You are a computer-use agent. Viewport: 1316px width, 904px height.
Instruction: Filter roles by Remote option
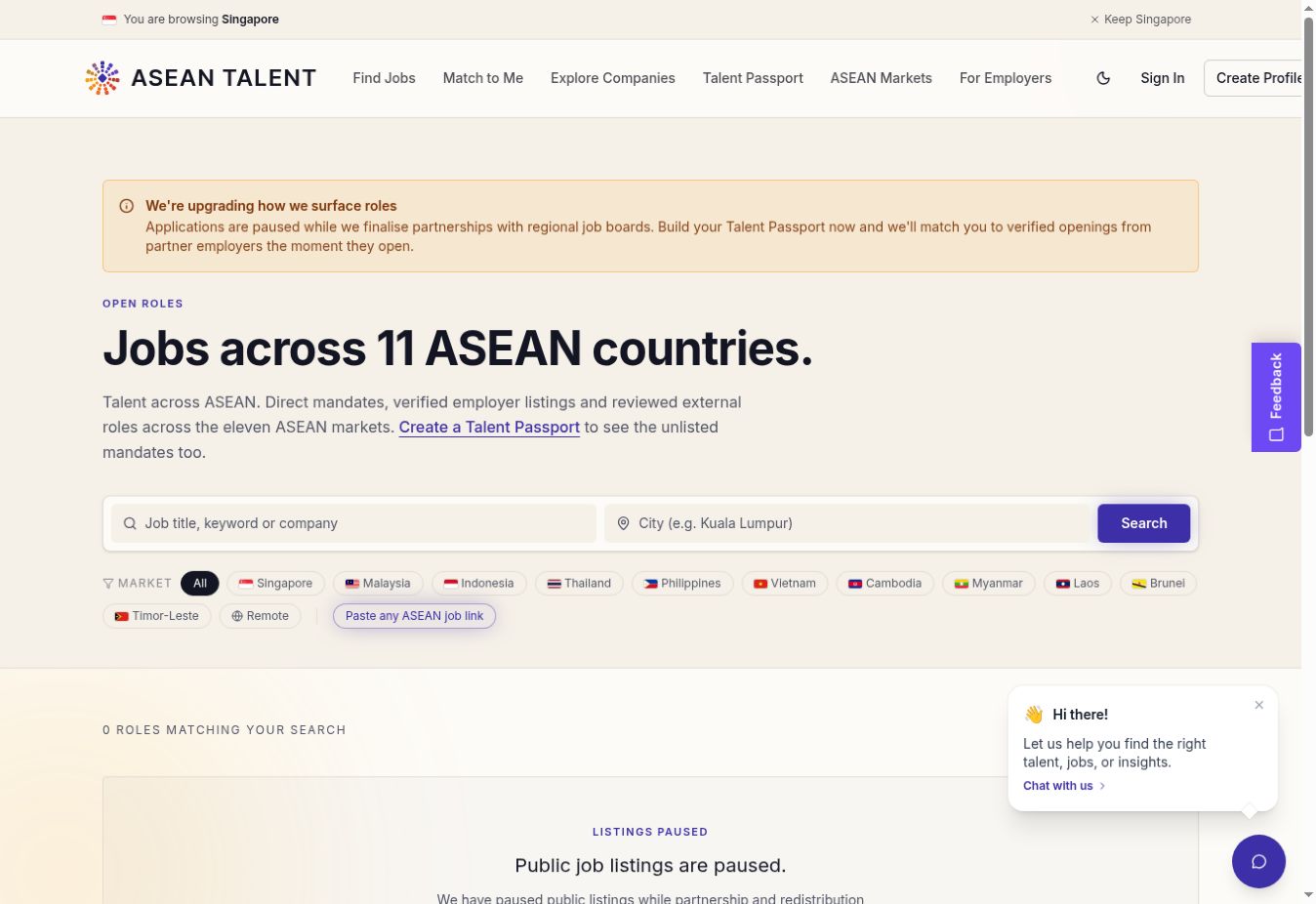click(261, 616)
